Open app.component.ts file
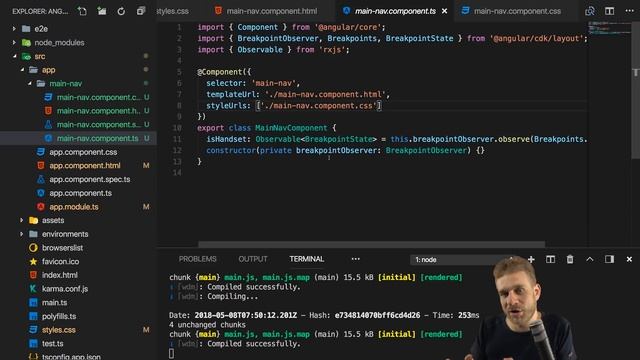This screenshot has width=640, height=360. click(x=80, y=193)
